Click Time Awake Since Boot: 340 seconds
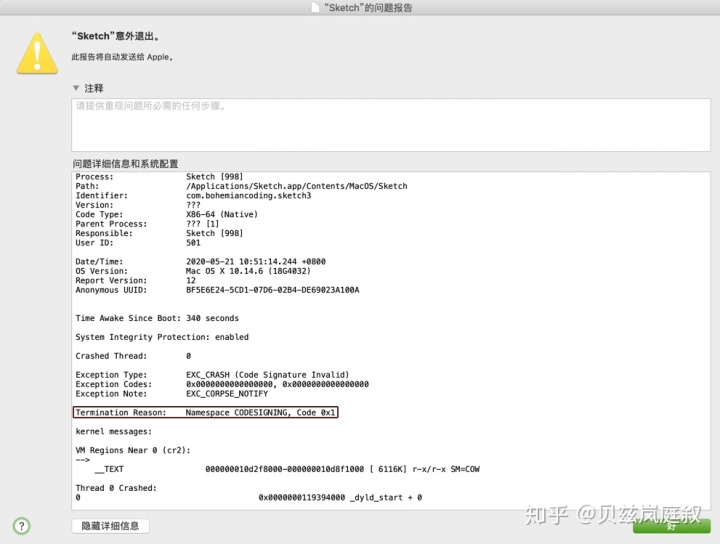This screenshot has height=544, width=720. point(158,318)
